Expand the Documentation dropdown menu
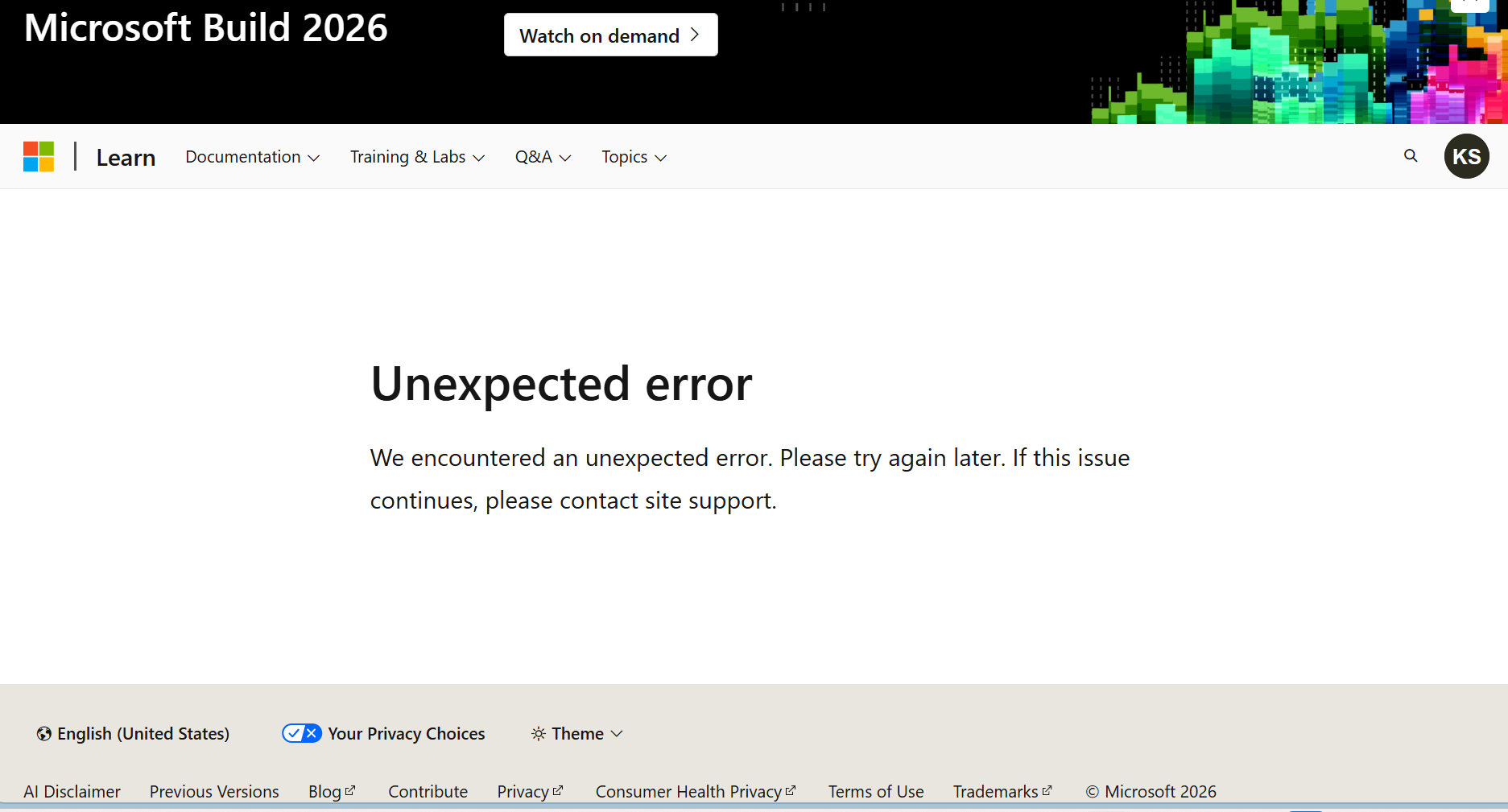1508x812 pixels. (x=253, y=157)
